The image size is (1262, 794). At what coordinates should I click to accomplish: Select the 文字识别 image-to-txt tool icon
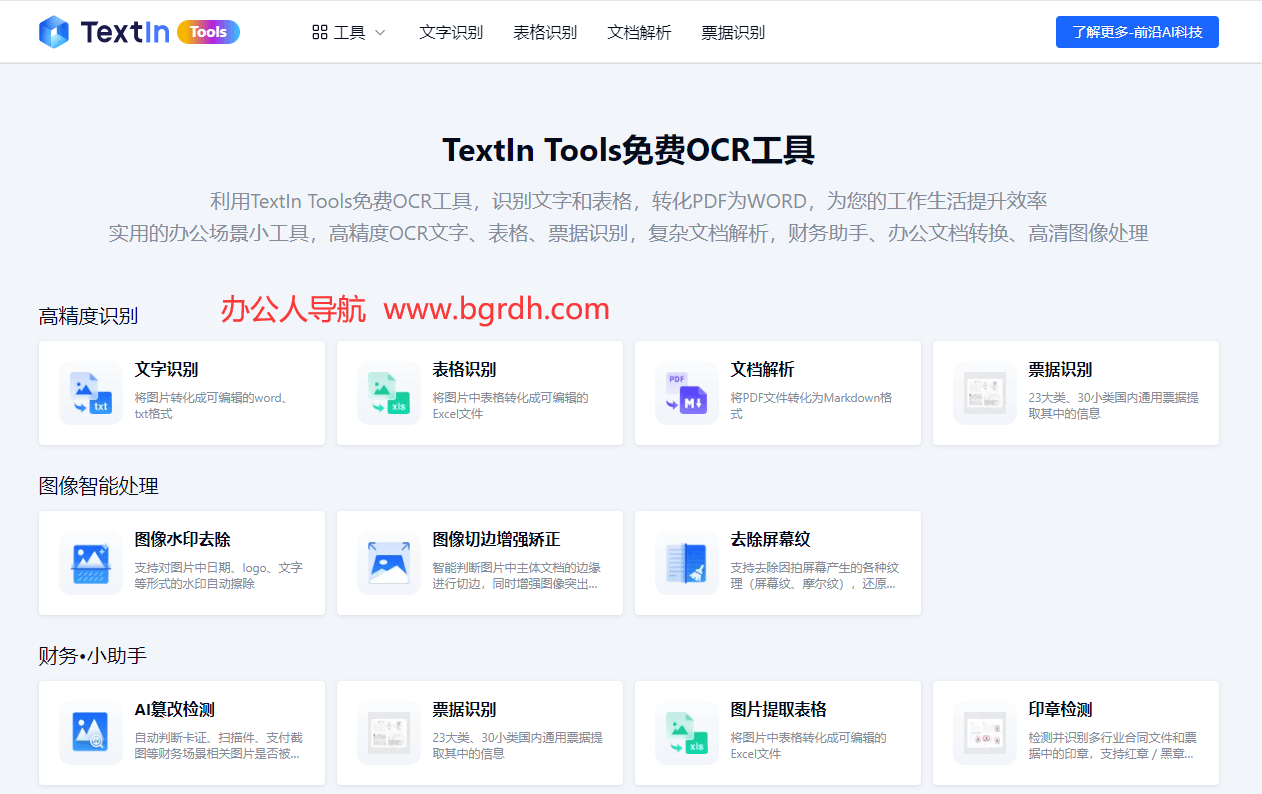90,393
